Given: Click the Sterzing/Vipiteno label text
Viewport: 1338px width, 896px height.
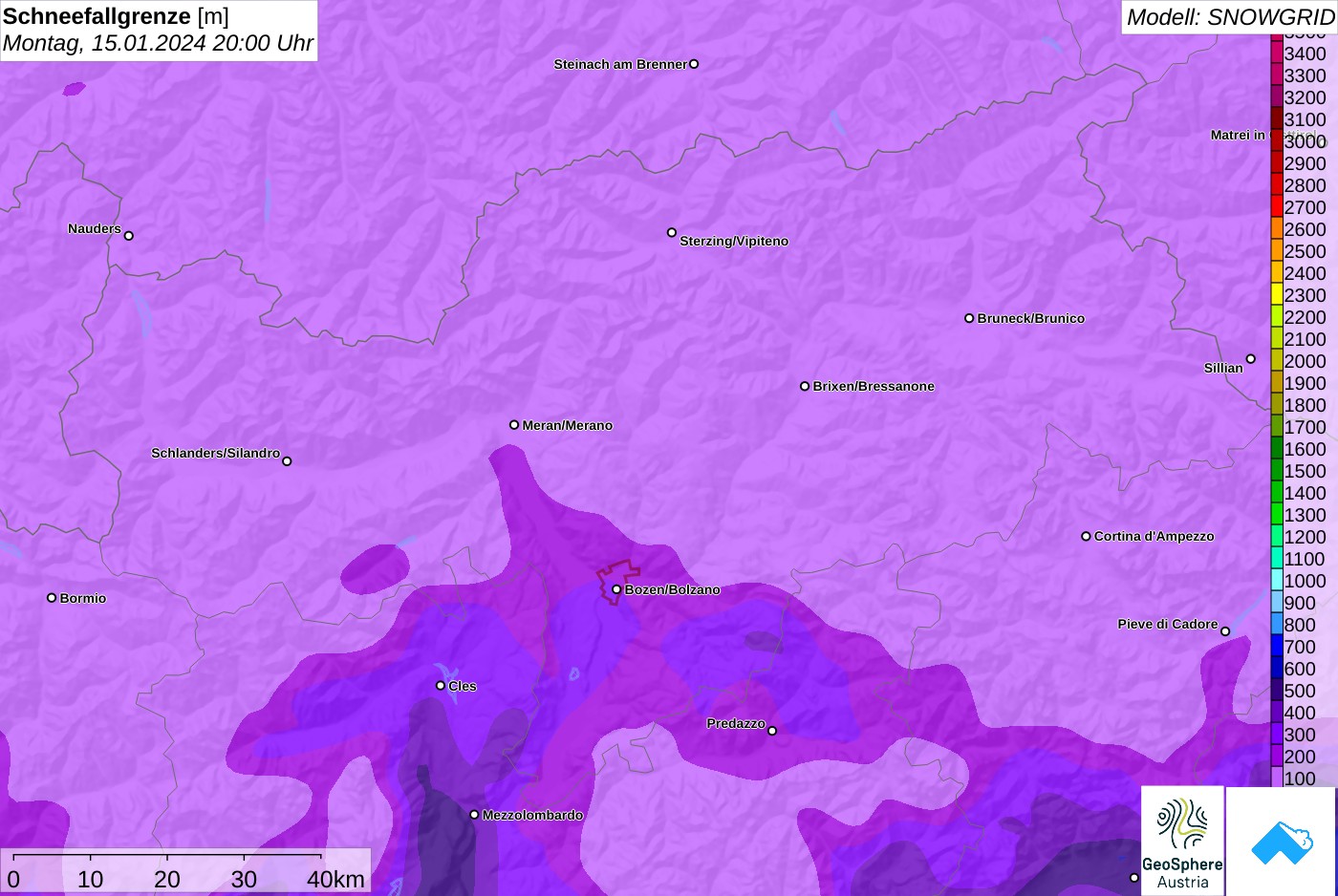Looking at the screenshot, I should [x=734, y=241].
